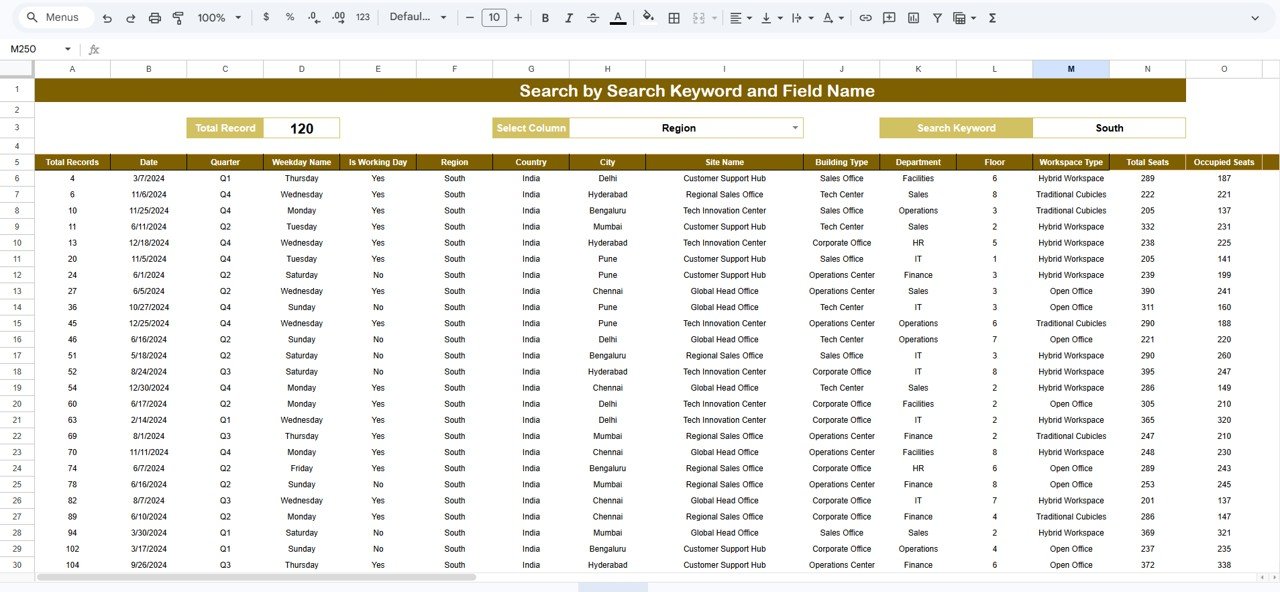Toggle strikethrough formatting

pos(592,17)
